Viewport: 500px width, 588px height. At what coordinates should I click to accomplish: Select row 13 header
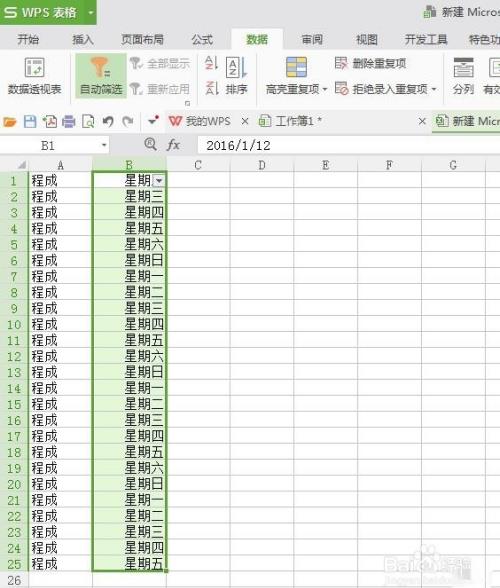pos(14,372)
